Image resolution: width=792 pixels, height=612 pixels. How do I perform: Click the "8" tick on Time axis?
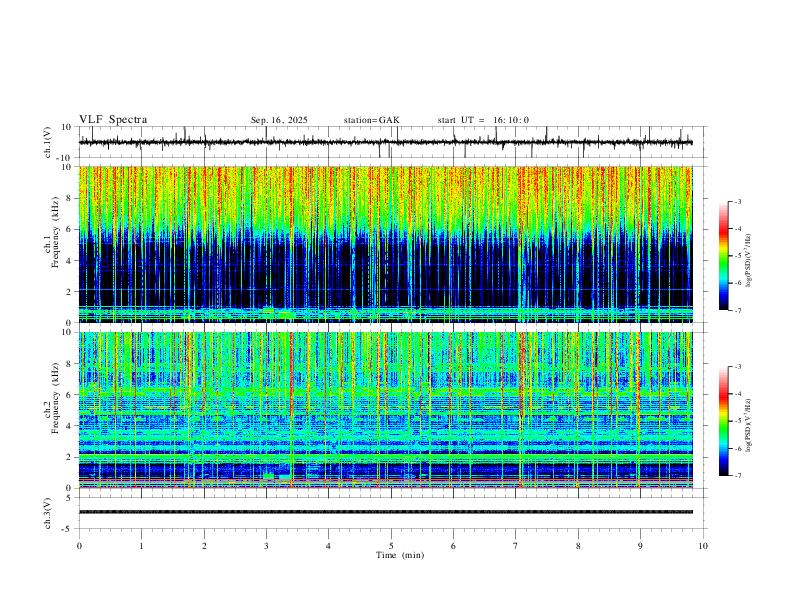(578, 546)
